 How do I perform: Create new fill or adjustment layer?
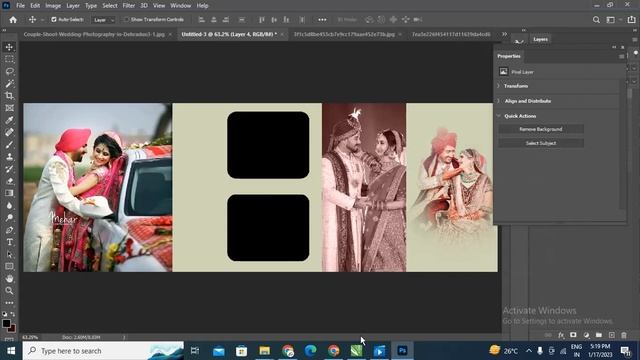[x=587, y=335]
